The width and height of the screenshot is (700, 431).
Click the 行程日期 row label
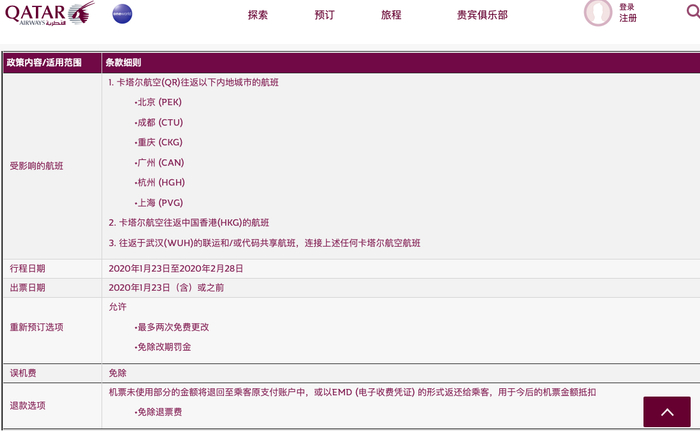pyautogui.click(x=28, y=268)
